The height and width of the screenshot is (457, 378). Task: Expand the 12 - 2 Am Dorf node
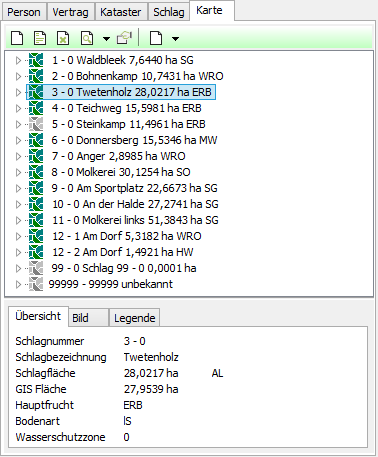click(x=18, y=252)
